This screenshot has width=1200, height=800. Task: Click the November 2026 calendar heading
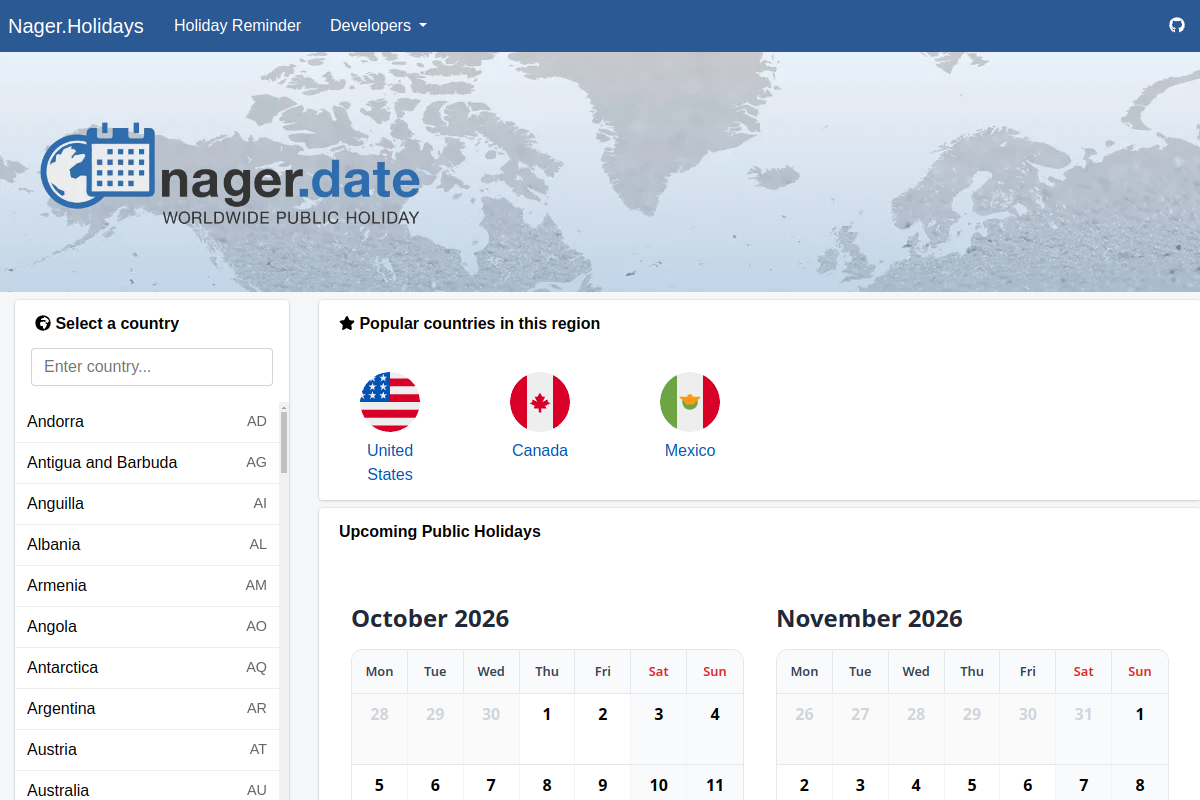(869, 619)
